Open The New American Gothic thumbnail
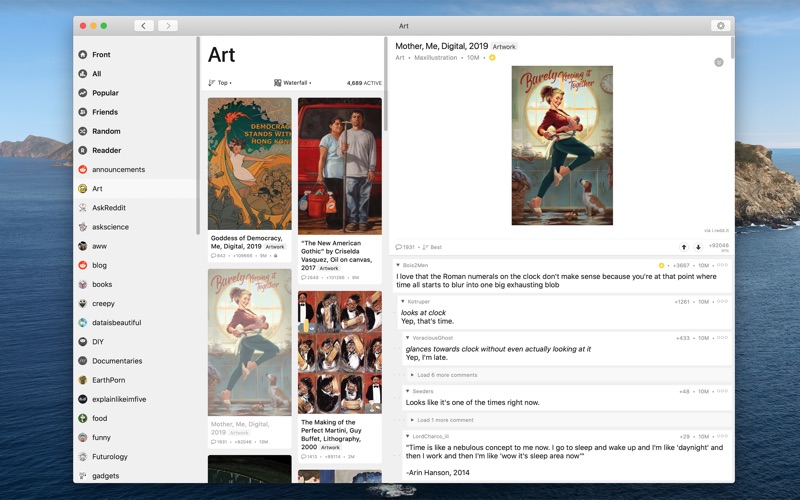This screenshot has height=500, width=800. coord(340,166)
